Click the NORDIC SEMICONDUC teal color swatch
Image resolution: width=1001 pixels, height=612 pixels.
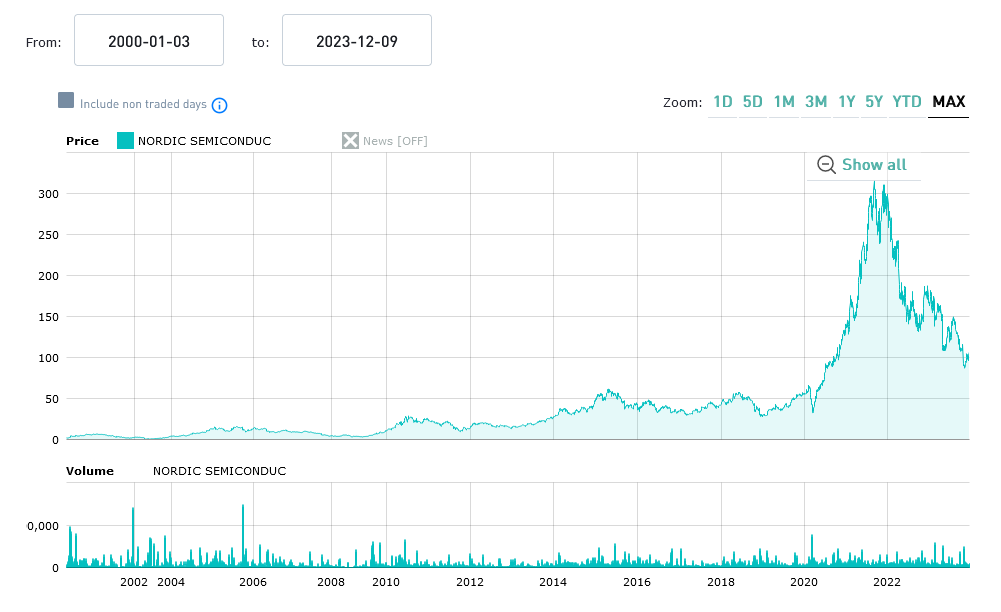(125, 141)
